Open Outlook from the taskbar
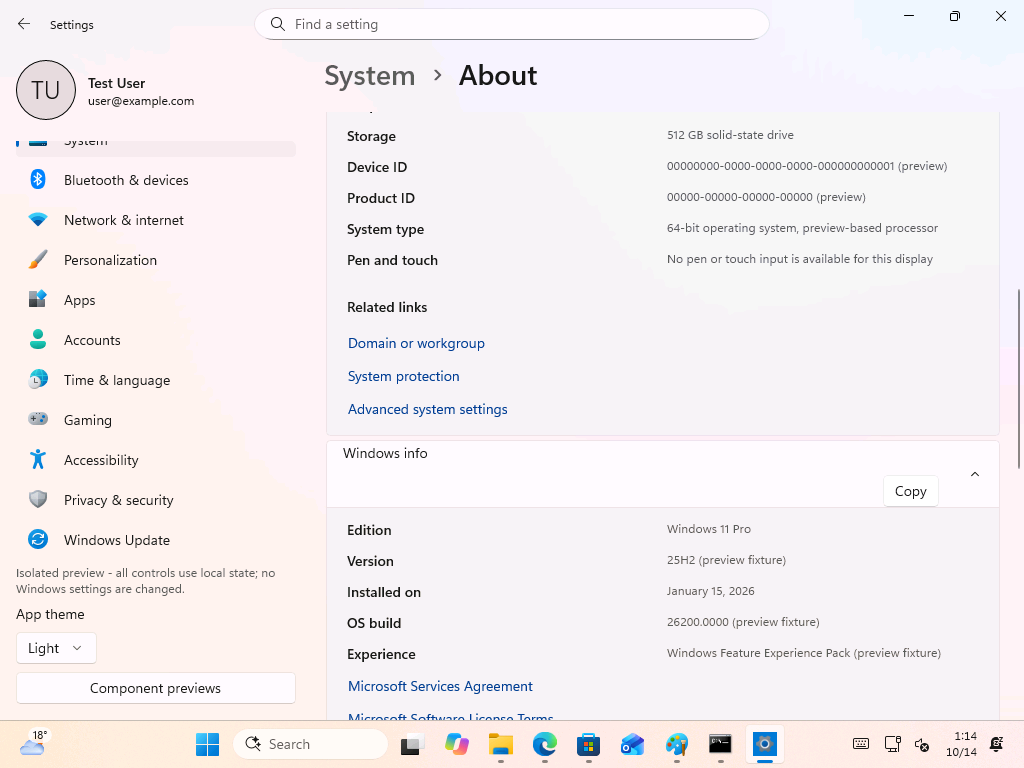This screenshot has height=768, width=1024. tap(632, 744)
